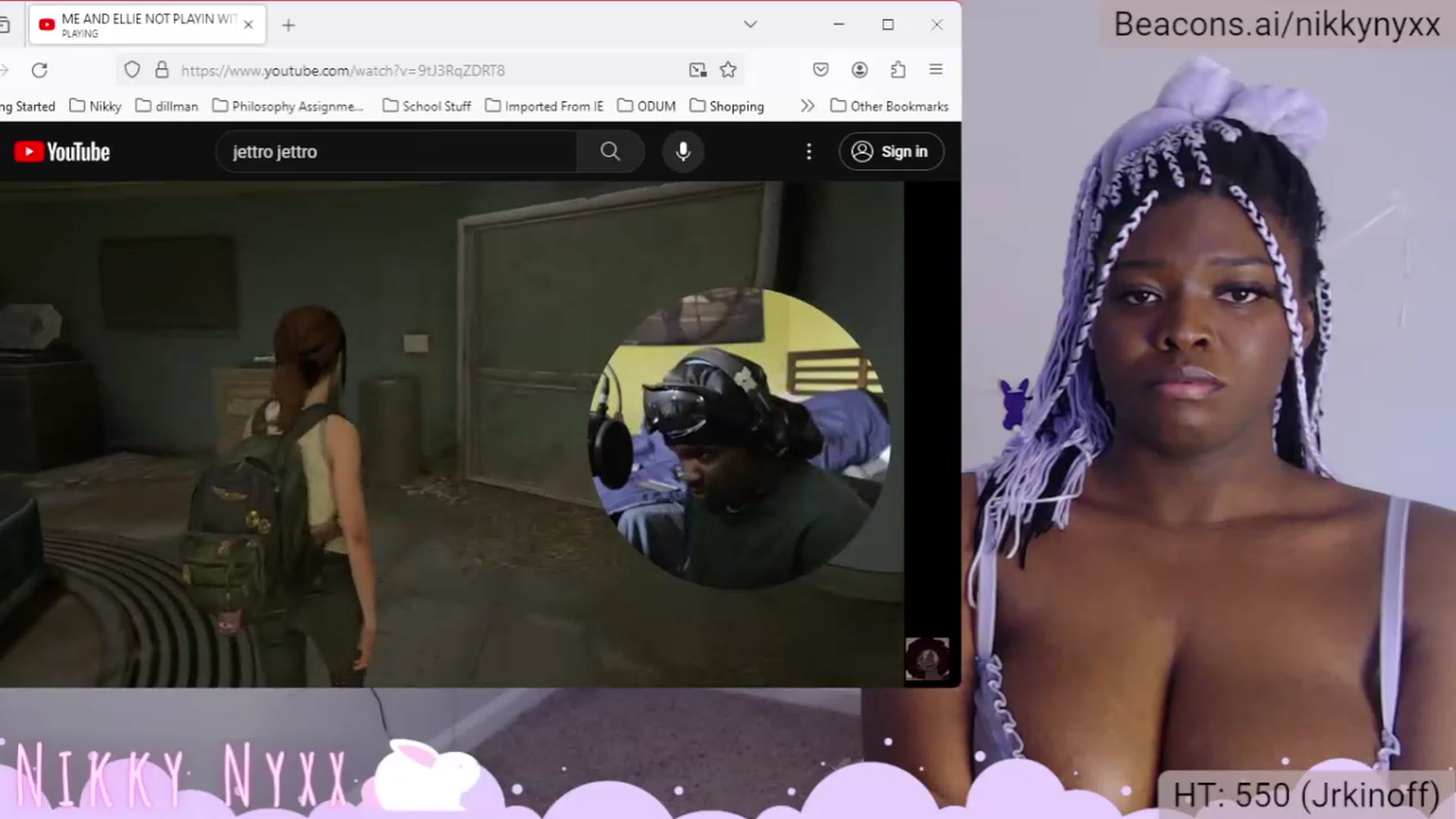Maximize the Firefox window
This screenshot has width=1456, height=819.
click(x=888, y=24)
